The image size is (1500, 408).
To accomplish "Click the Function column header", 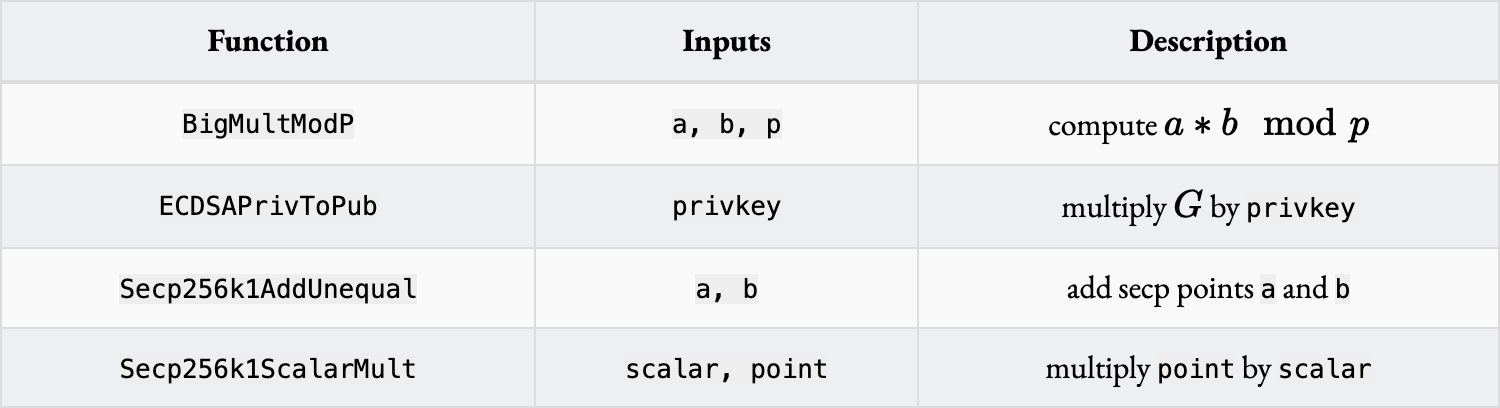I will (x=267, y=42).
